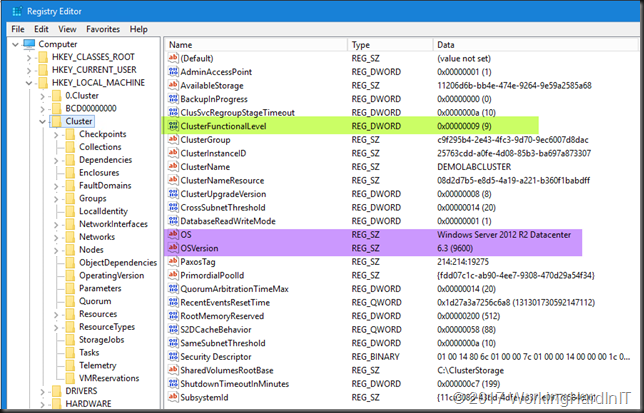Viewport: 644px width, 413px height.
Task: Click the DWORD icon beside ClusterFunctionalLevel
Action: point(173,126)
